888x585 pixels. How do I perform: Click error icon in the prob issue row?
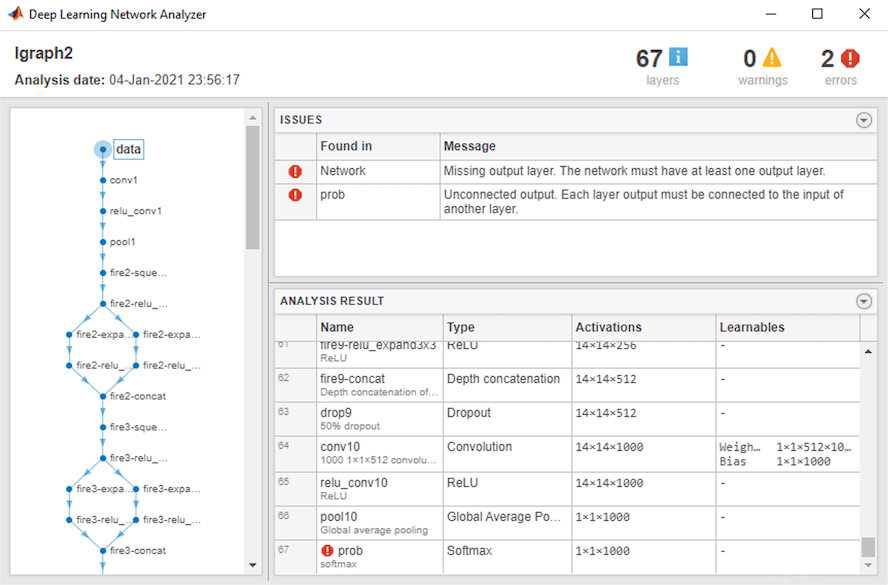(295, 195)
